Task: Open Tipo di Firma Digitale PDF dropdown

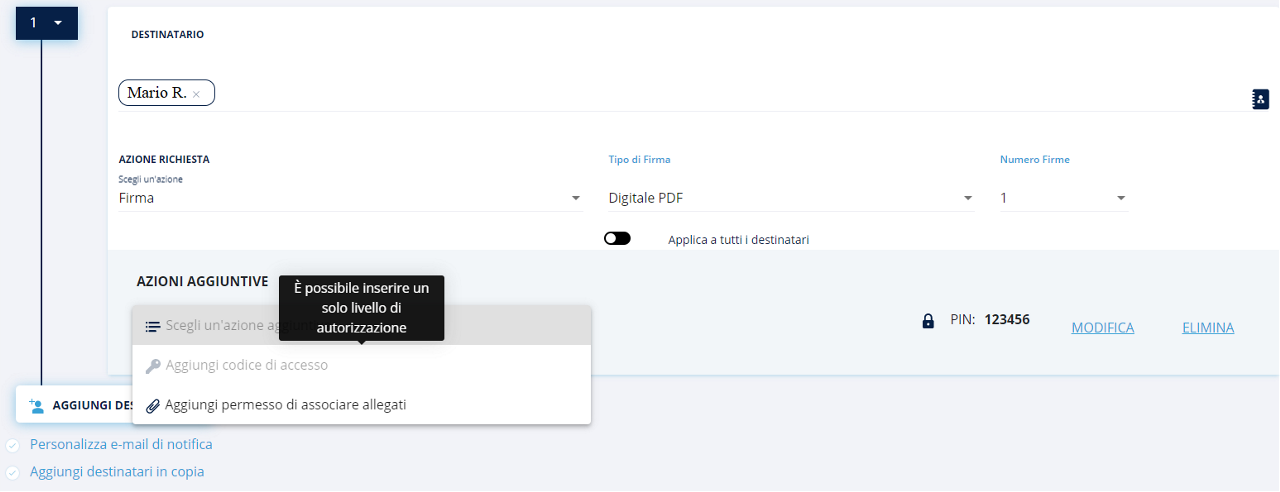Action: (x=790, y=198)
